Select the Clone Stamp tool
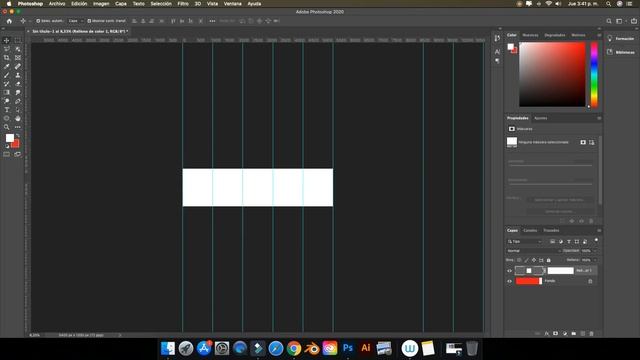The image size is (640, 360). click(18, 75)
